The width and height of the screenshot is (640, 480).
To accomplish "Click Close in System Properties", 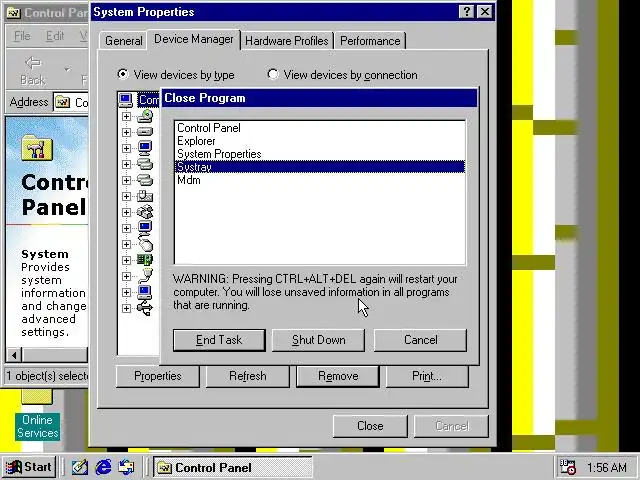I will 370,426.
